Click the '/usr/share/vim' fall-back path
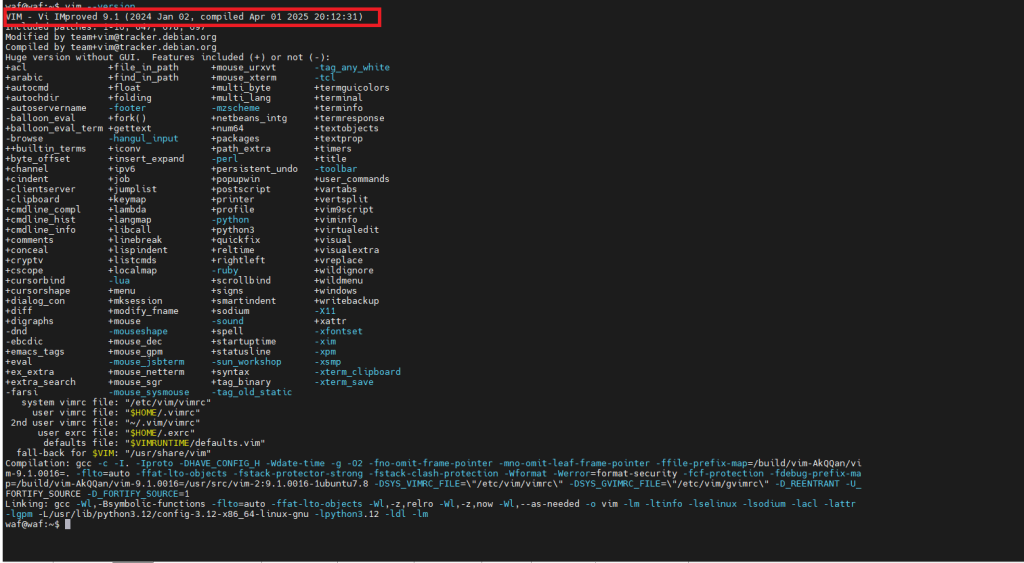Screen dimensions: 1024x563 pos(168,453)
